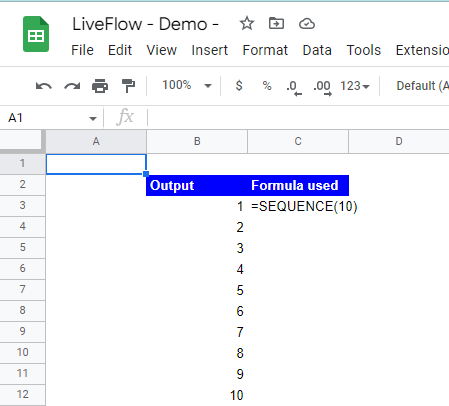Click output cell with value 10
Viewport: 449px width, 406px height.
pos(197,395)
